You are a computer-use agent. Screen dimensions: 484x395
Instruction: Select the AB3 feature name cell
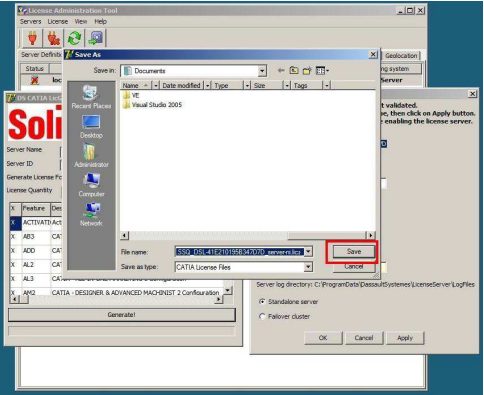36,236
